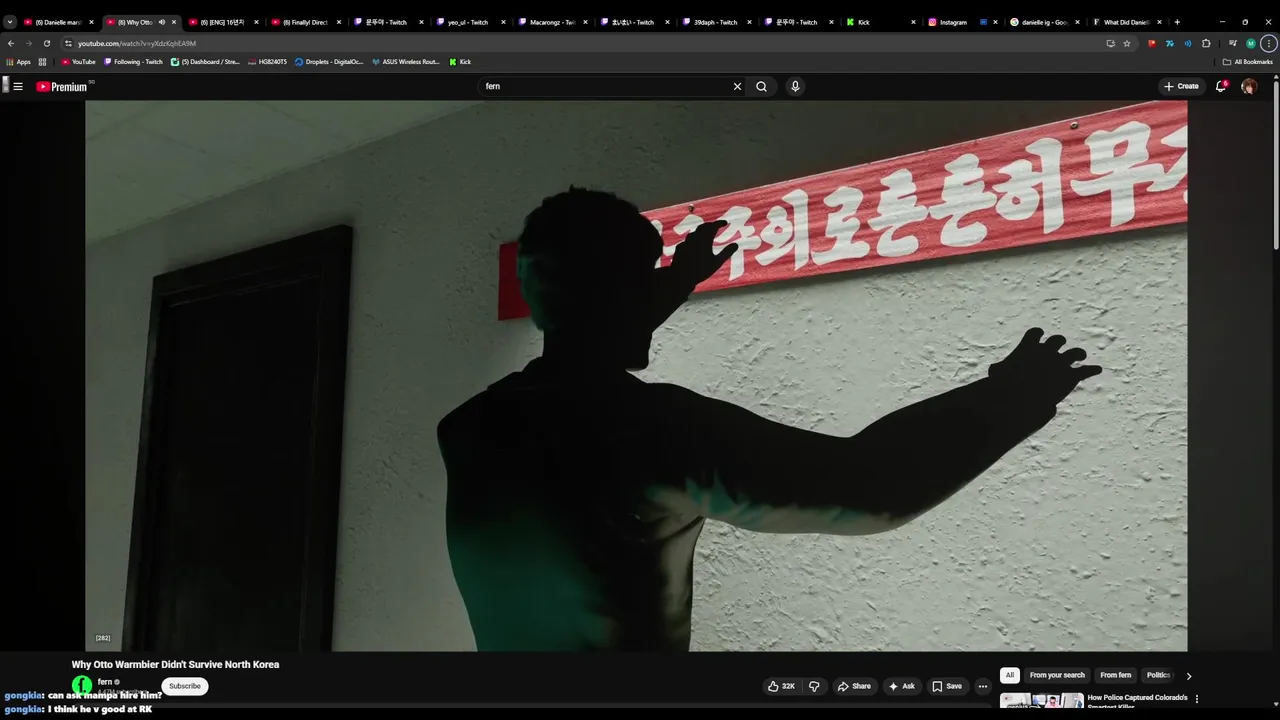Image resolution: width=1280 pixels, height=720 pixels.
Task: Switch to What Did Danielle tab
Action: (1126, 22)
